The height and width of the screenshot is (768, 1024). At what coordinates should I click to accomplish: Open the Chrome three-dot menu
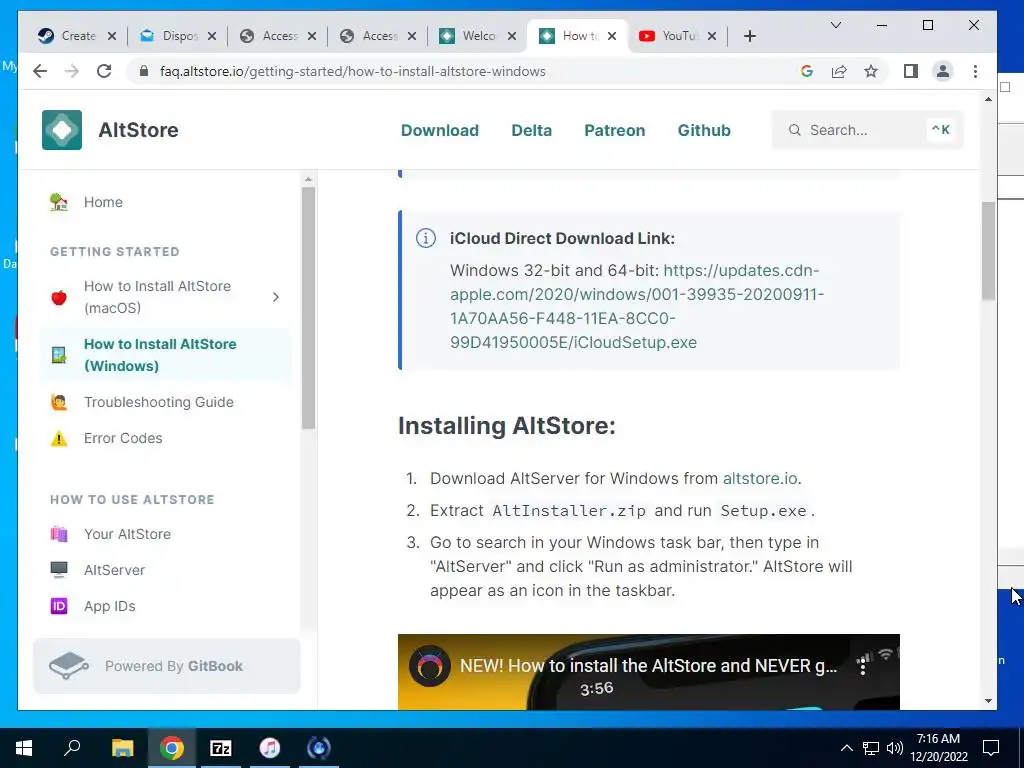975,71
